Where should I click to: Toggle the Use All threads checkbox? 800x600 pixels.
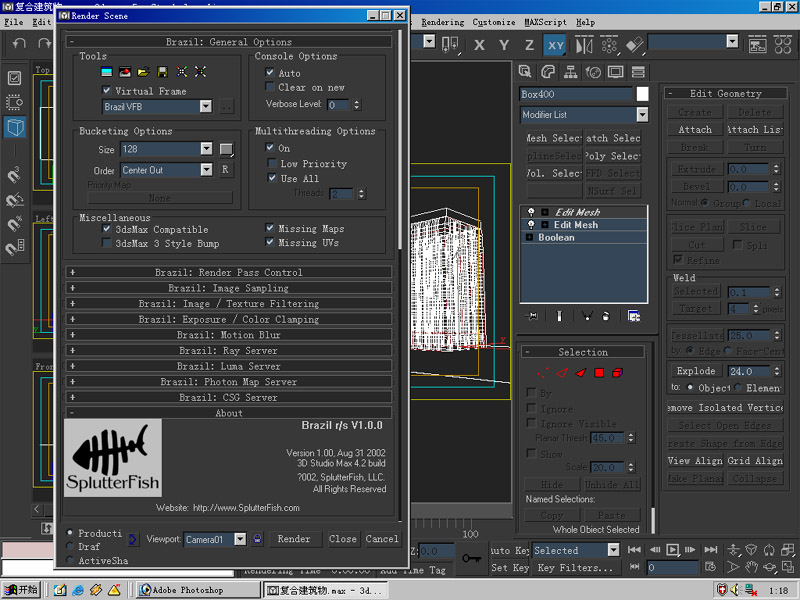[x=272, y=178]
